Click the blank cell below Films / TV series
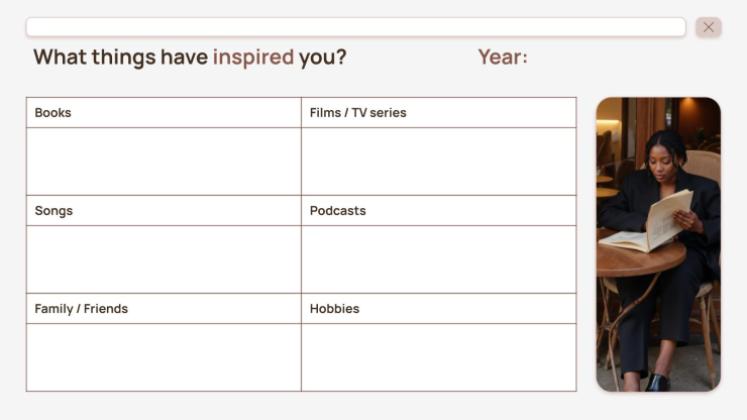Image resolution: width=747 pixels, height=420 pixels. coord(438,161)
